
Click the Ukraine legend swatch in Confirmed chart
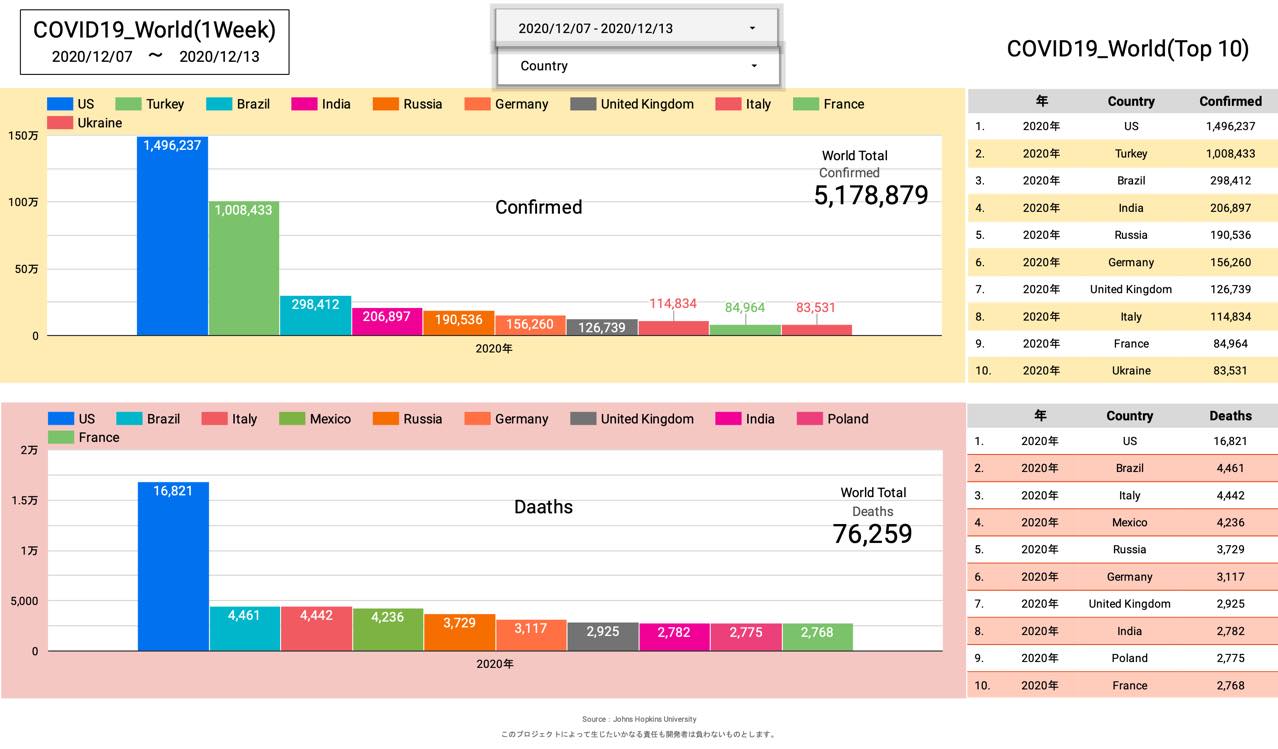click(60, 123)
